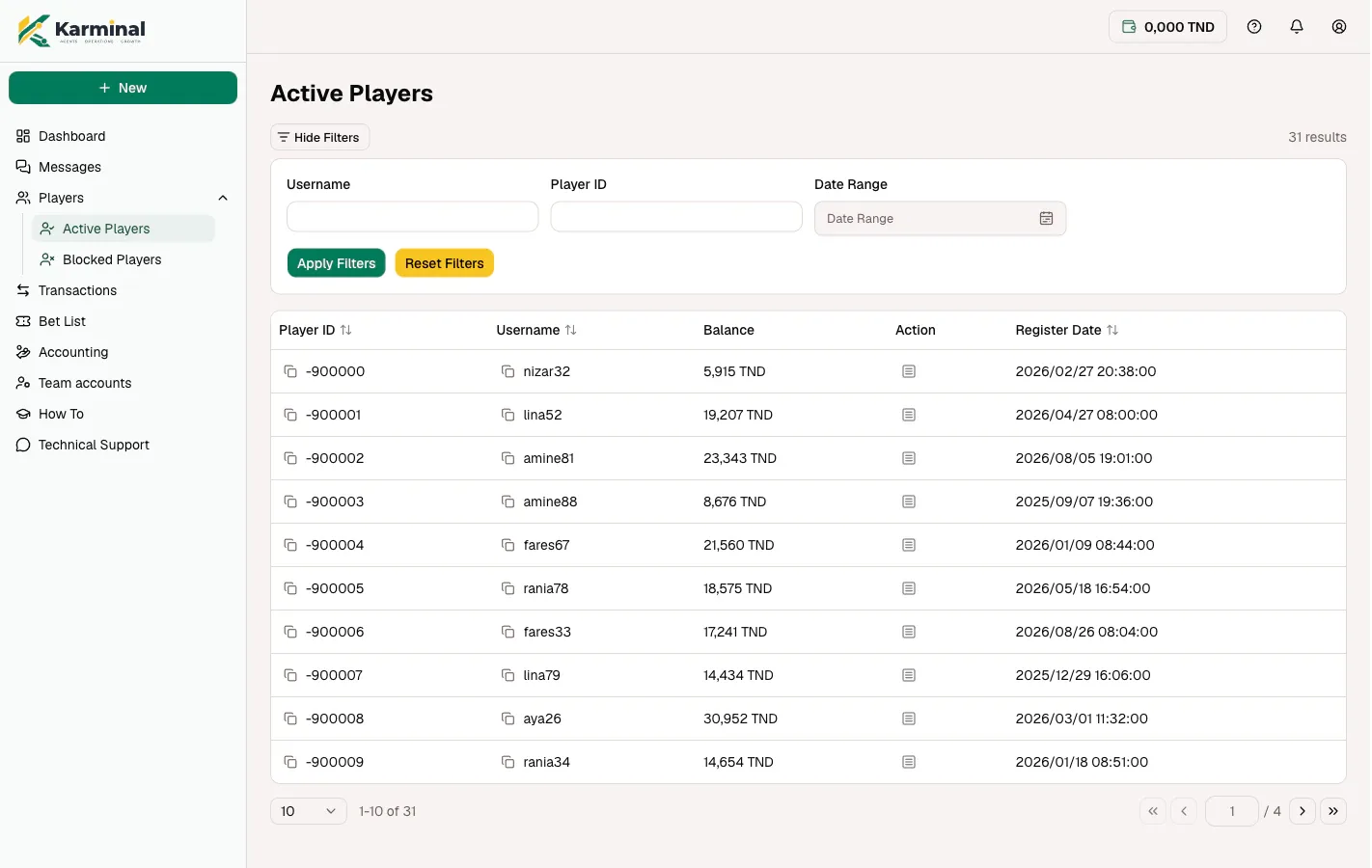Click the New button

click(x=123, y=88)
